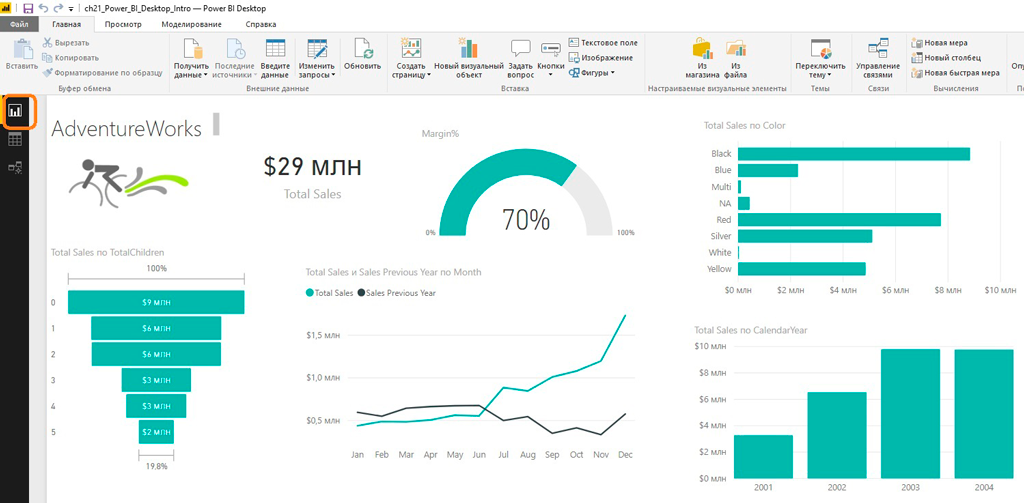Switch to the Report view icon
Screen dimensions: 1024x503
click(x=15, y=110)
